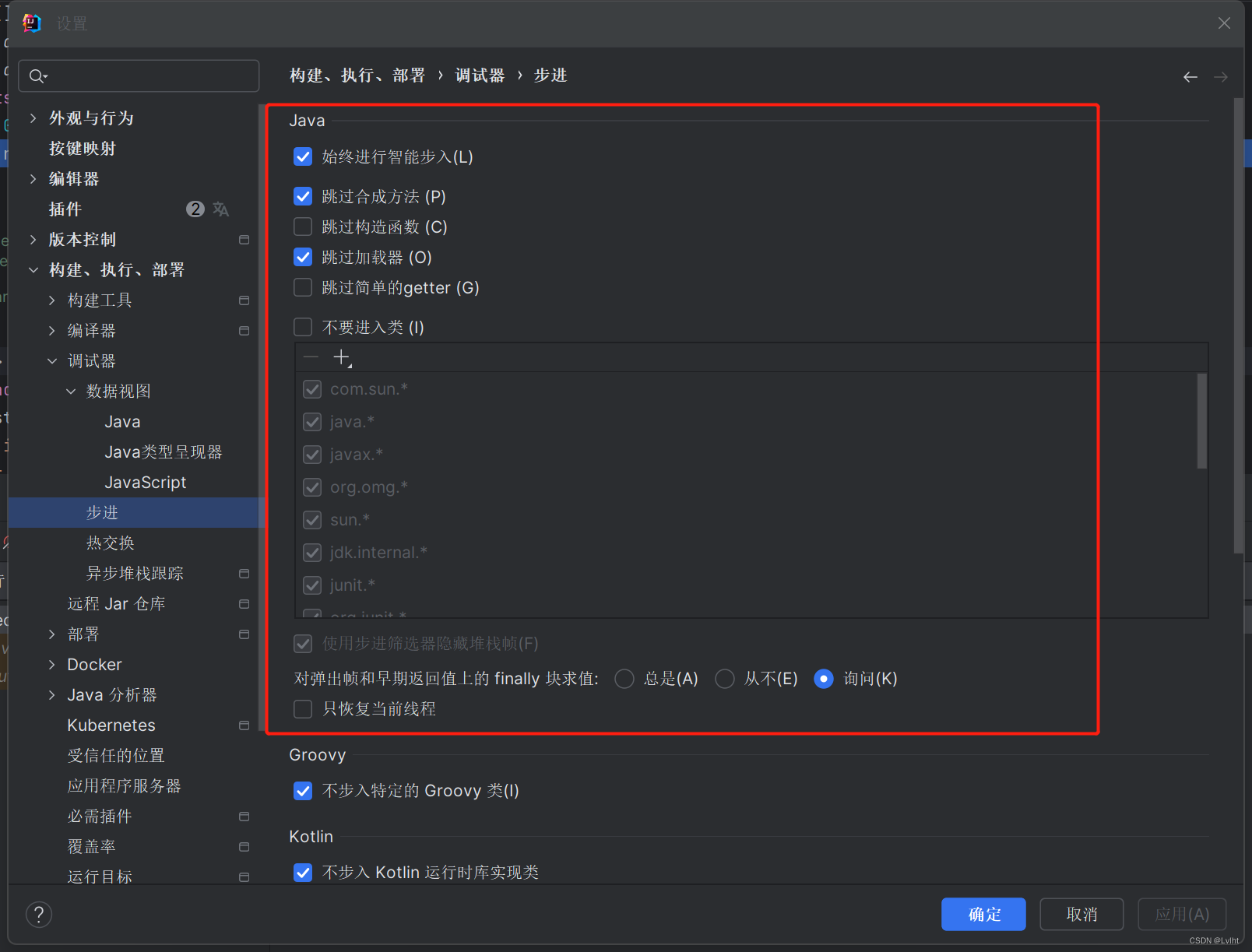1252x952 pixels.
Task: Toggle 不步入 Kotlin 运行时库实现类 checkbox
Action: [x=303, y=873]
